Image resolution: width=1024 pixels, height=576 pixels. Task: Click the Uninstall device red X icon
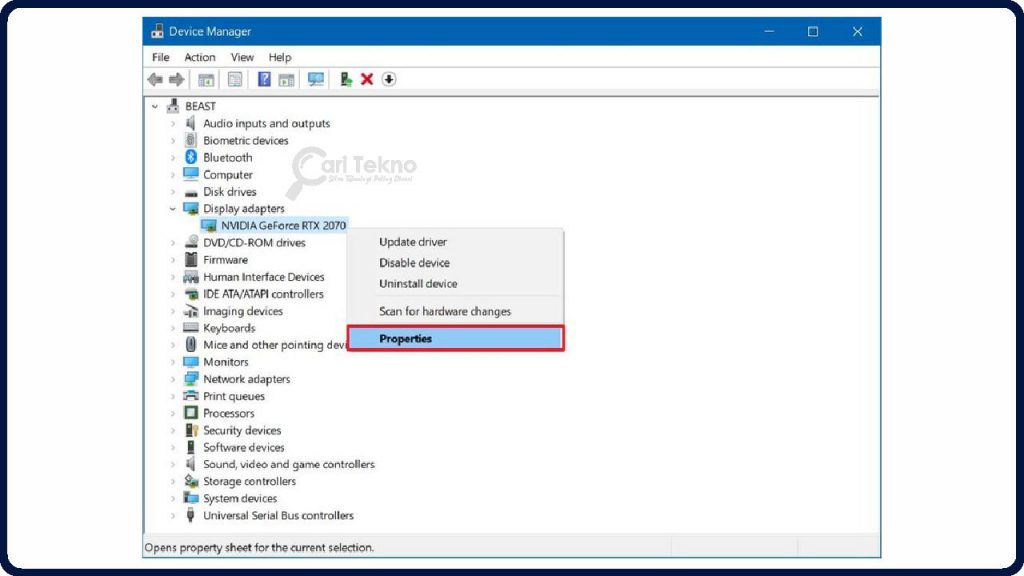point(367,79)
